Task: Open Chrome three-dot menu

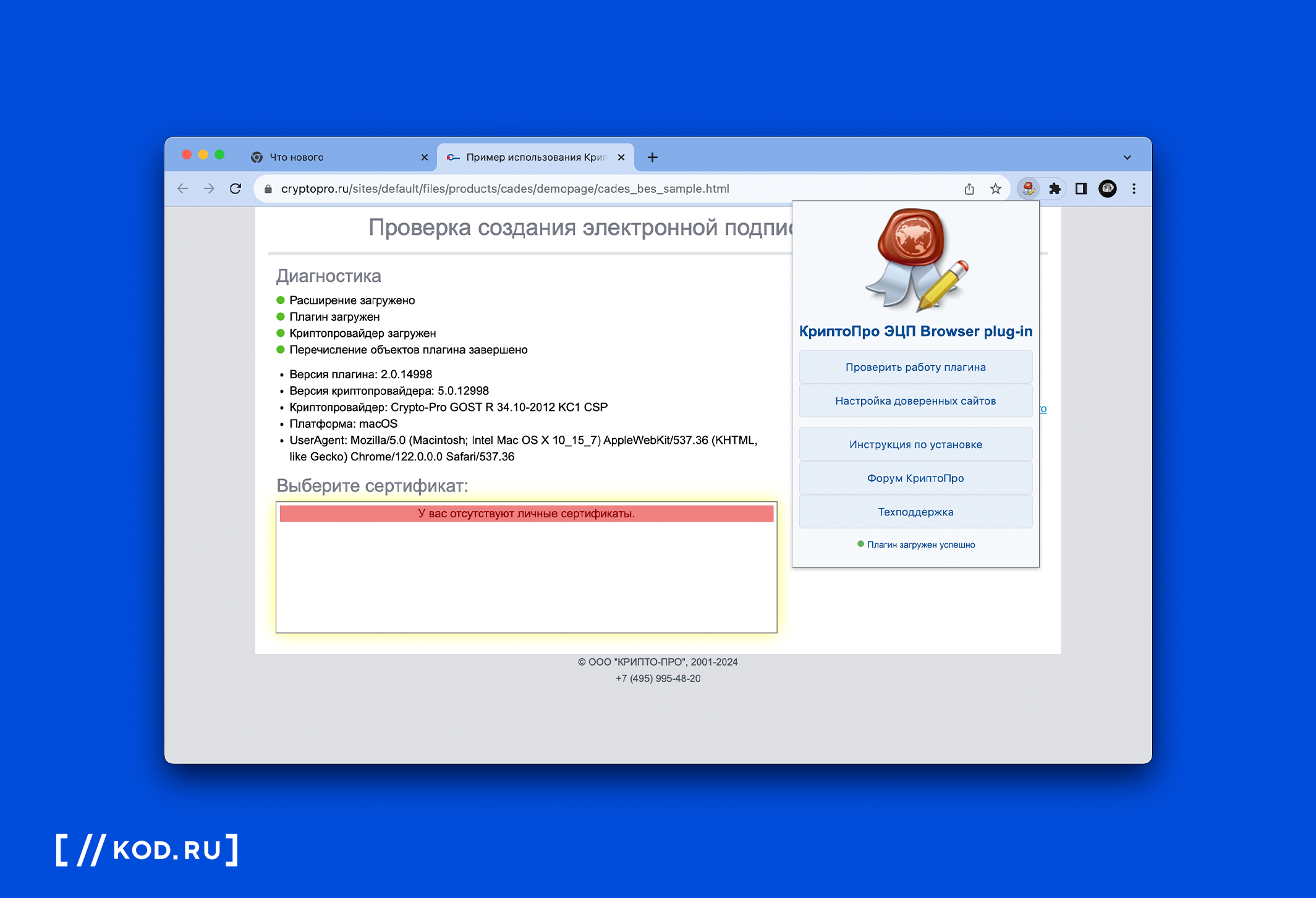Action: coord(1134,188)
